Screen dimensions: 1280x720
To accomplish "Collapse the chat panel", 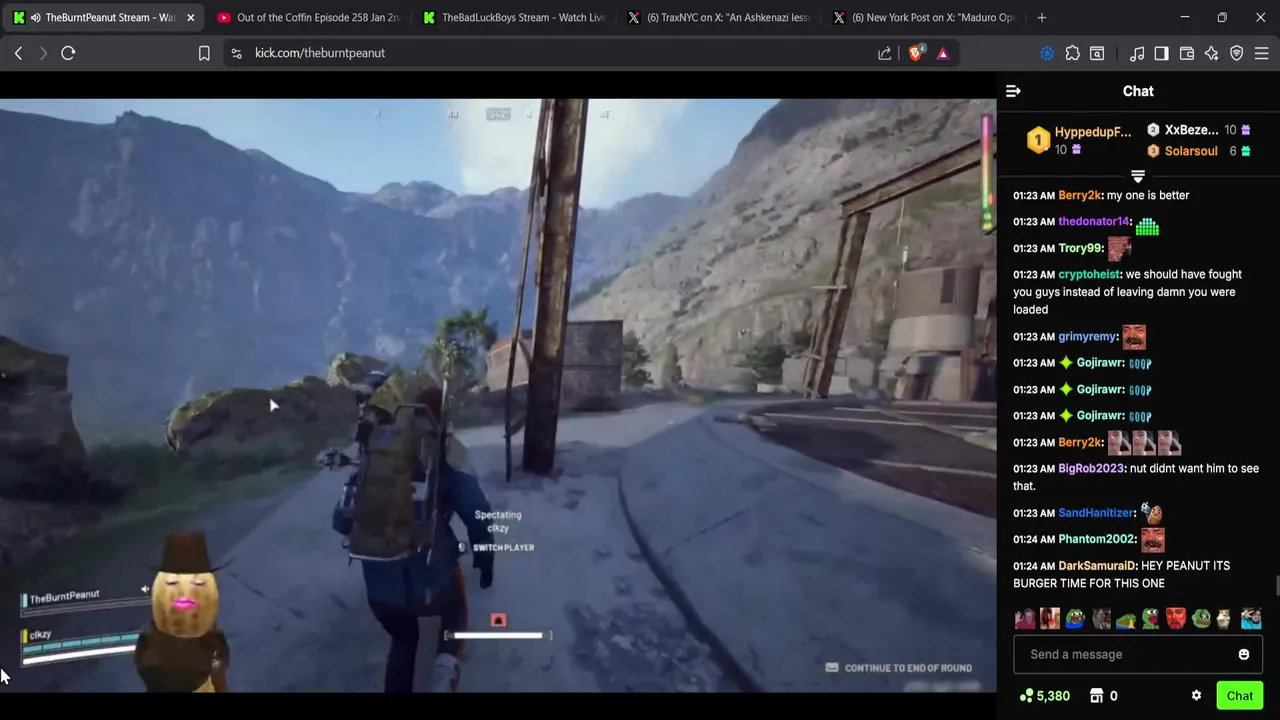I will click(x=1013, y=91).
